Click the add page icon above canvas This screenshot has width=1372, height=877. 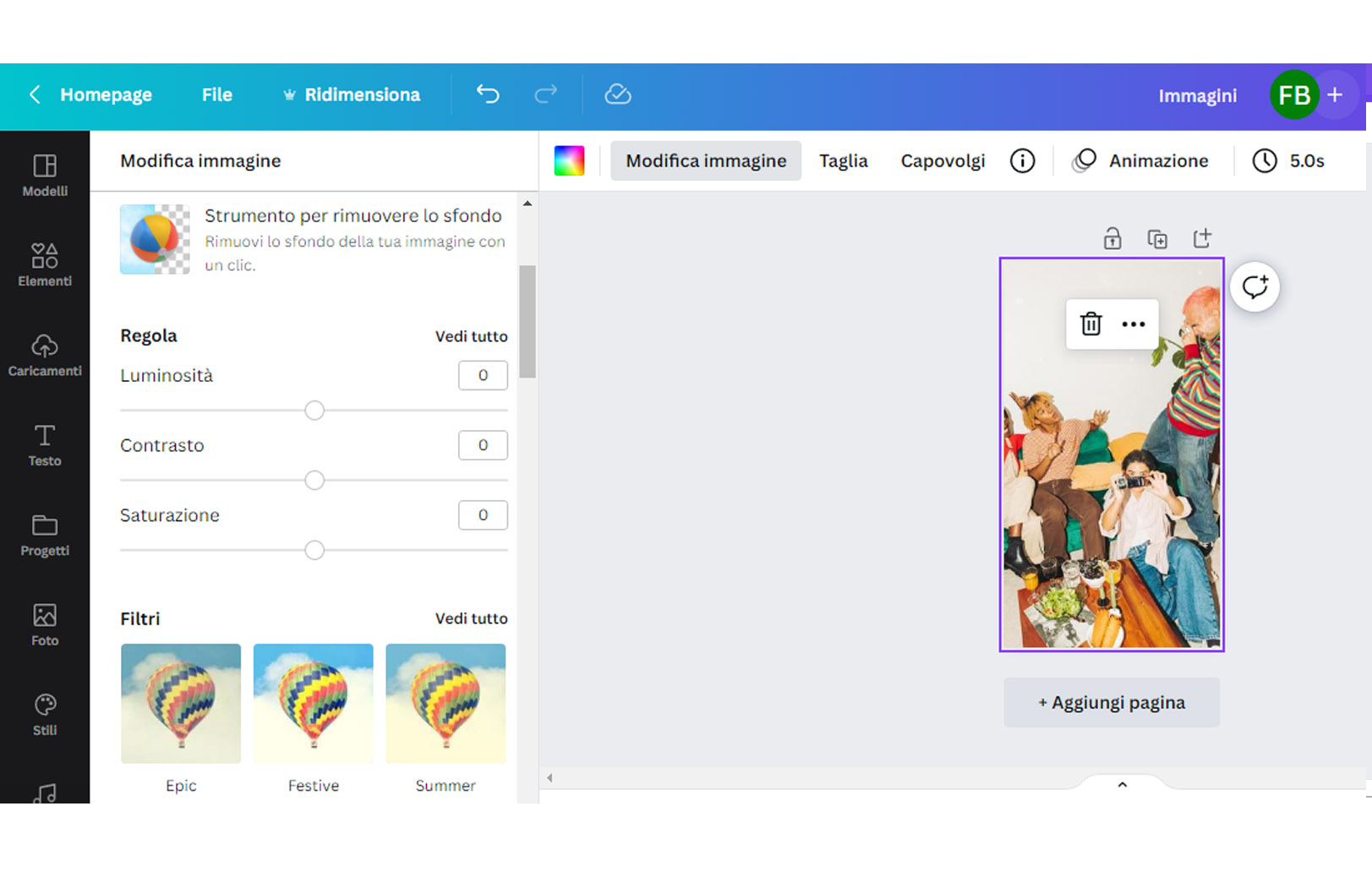[x=1202, y=238]
